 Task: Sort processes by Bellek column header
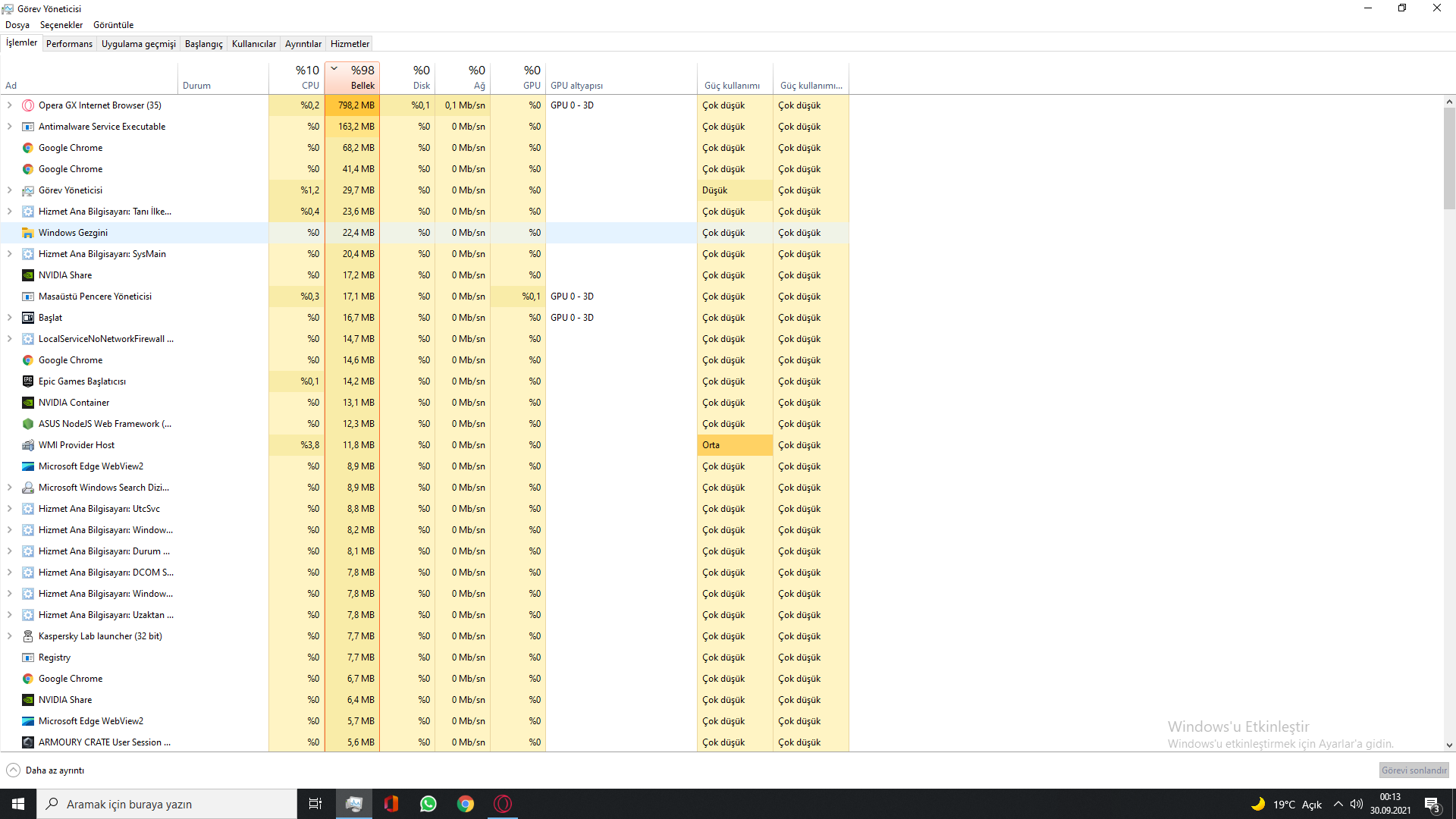coord(353,77)
